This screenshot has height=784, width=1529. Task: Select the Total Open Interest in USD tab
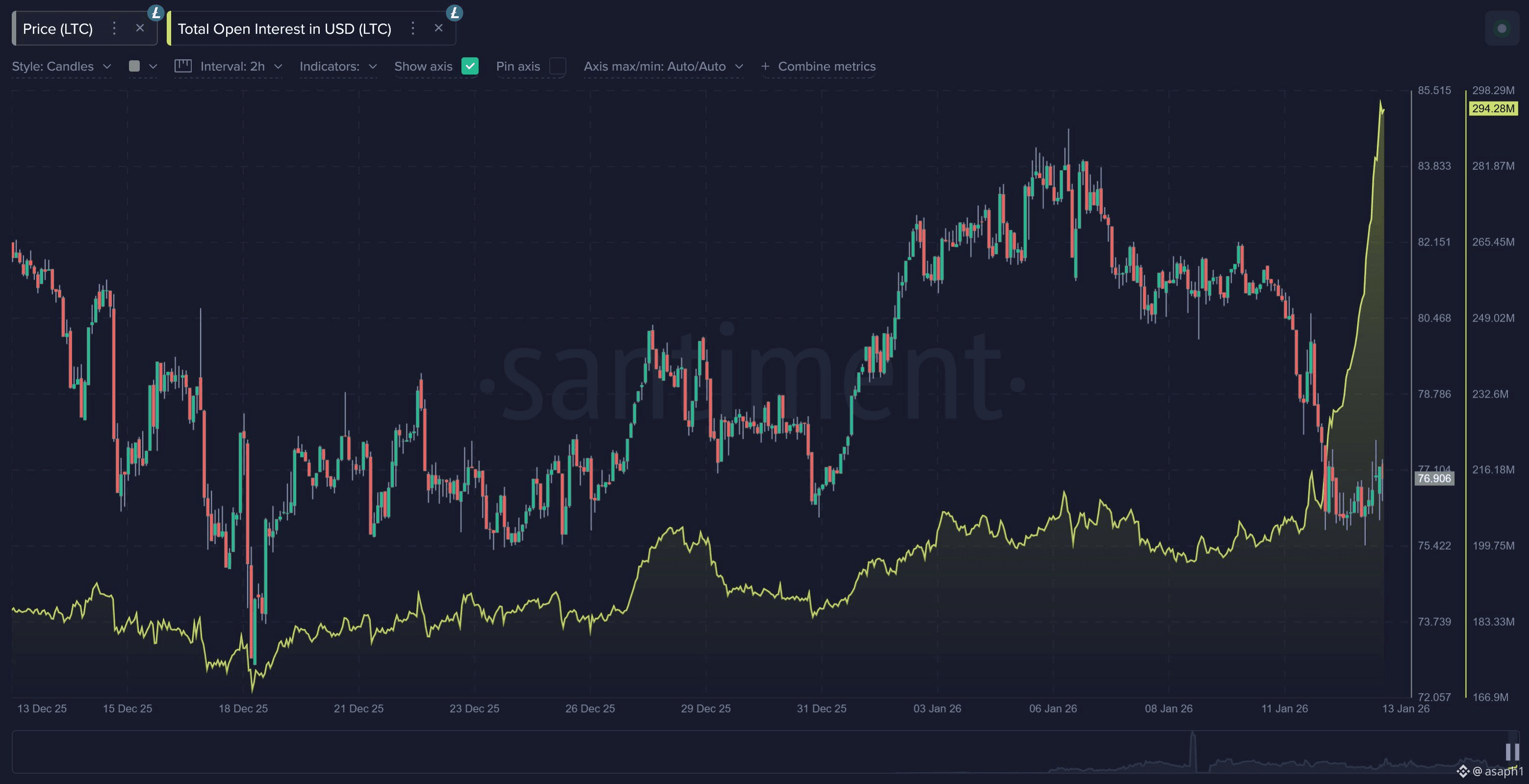284,28
